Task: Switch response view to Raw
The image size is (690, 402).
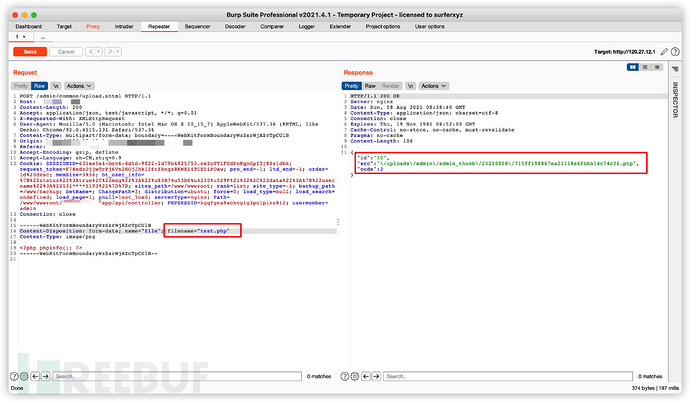Action: pos(370,86)
